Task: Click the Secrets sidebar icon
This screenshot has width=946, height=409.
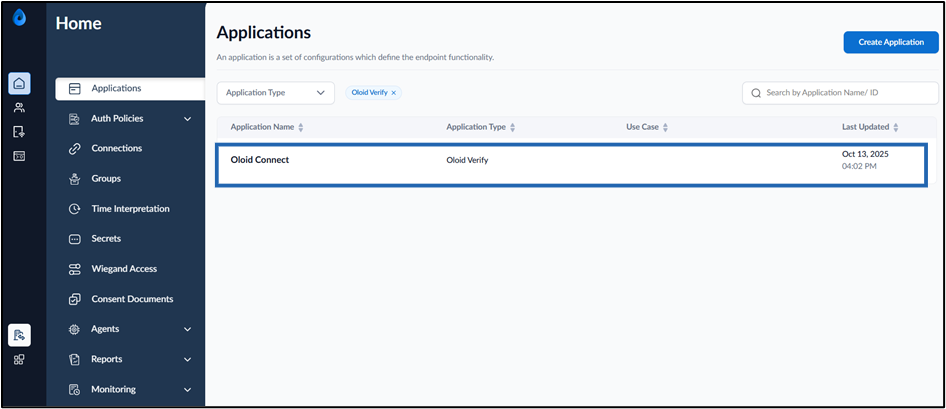Action: (x=74, y=239)
